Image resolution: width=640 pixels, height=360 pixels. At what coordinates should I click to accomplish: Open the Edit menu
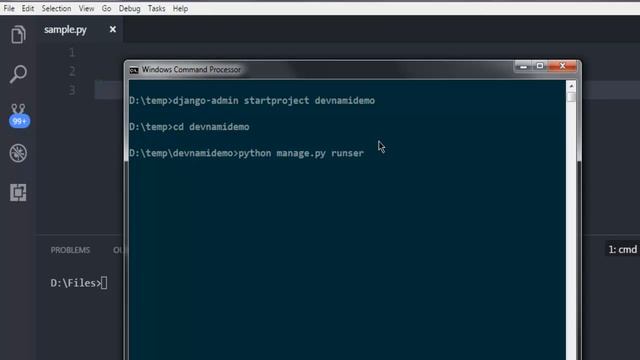point(28,8)
